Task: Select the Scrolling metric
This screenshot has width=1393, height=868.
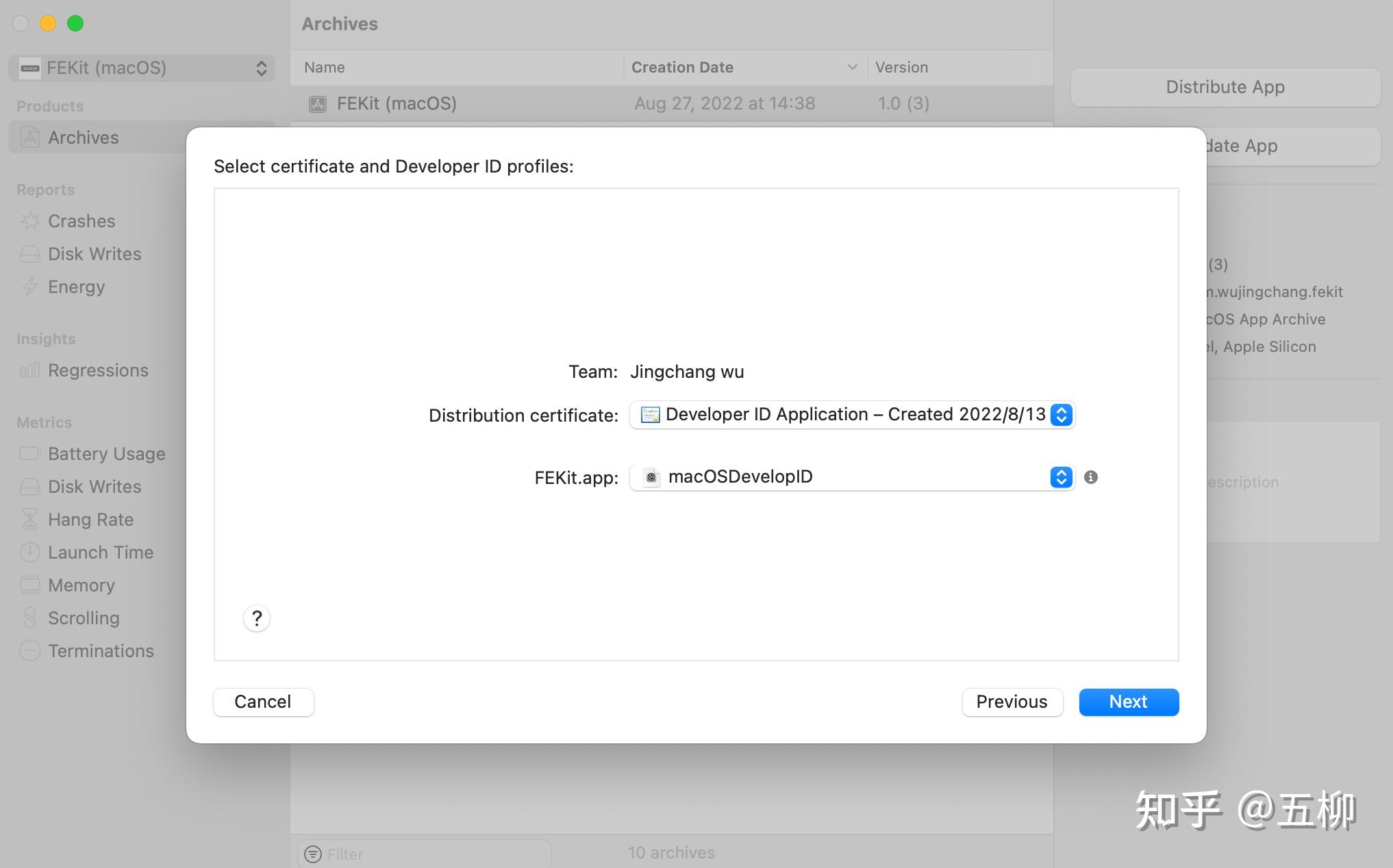Action: point(83,617)
